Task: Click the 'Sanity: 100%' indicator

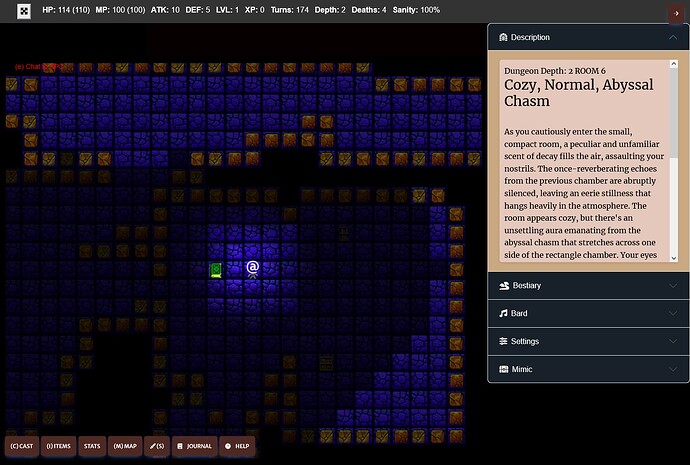Action: point(416,10)
